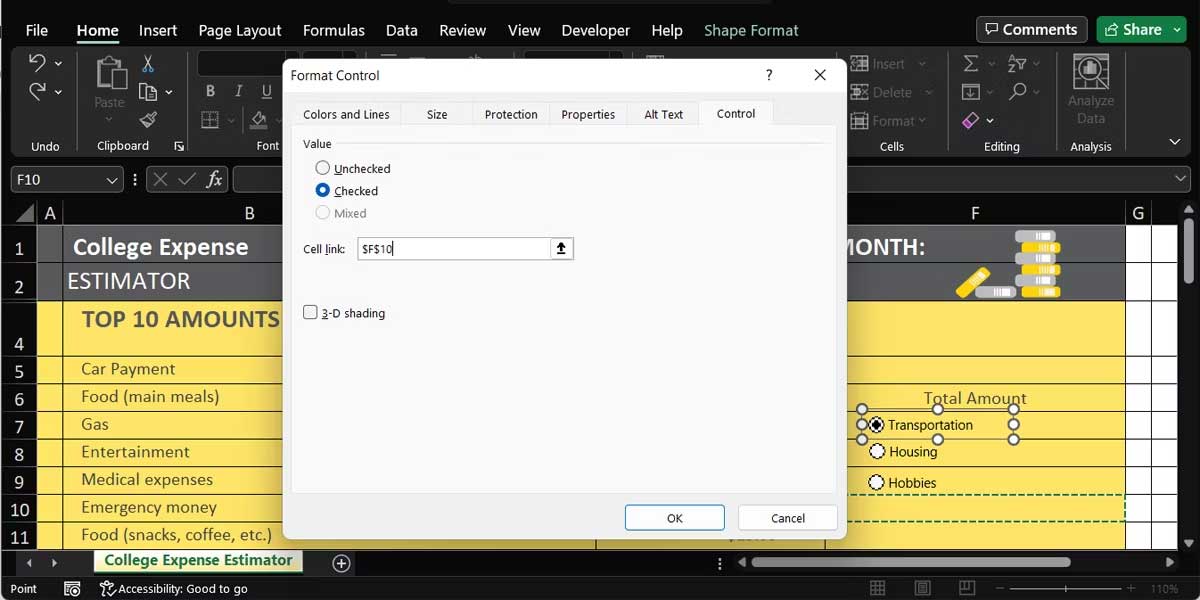This screenshot has width=1200, height=600.
Task: Click the collapse dialog icon beside Cell link
Action: click(x=561, y=248)
